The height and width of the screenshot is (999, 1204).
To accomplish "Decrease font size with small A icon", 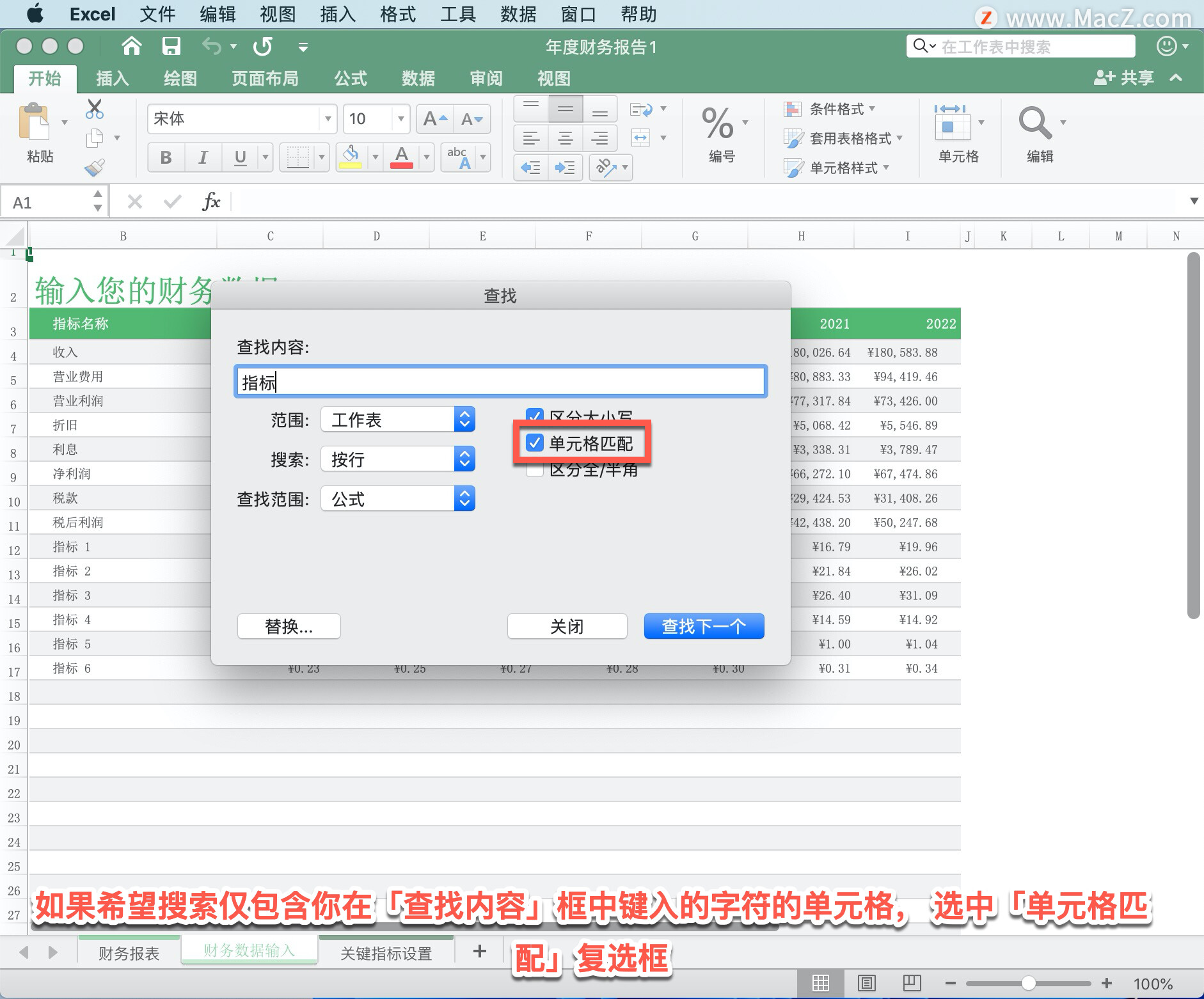I will coord(472,119).
